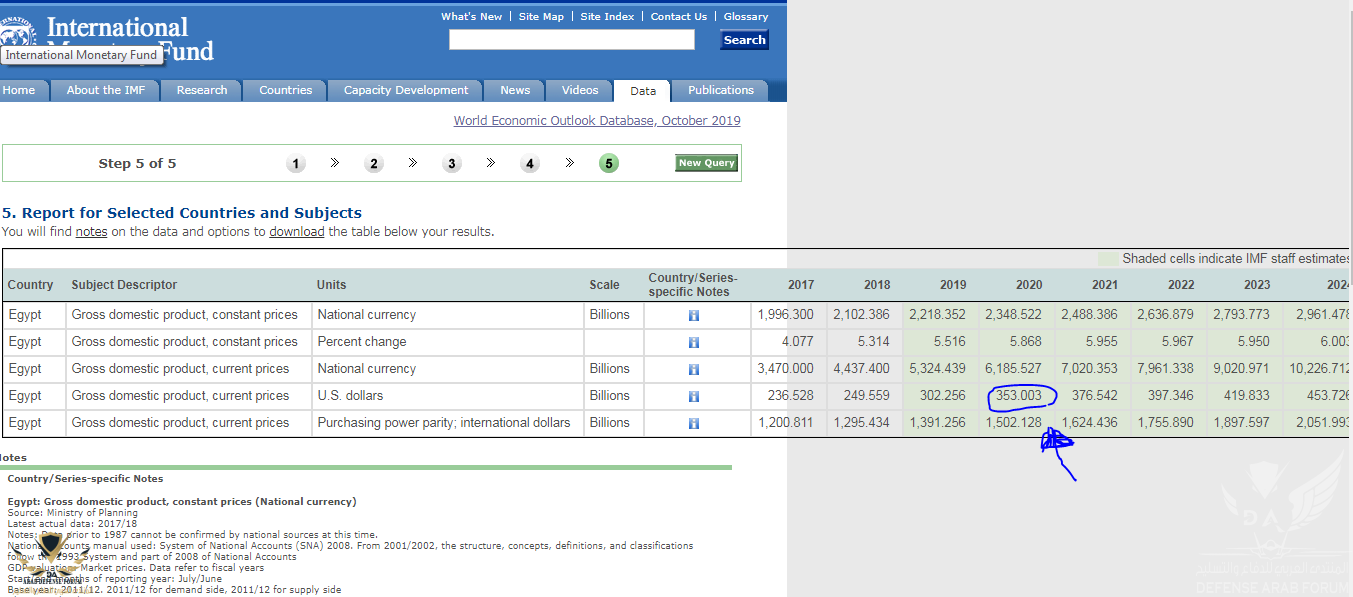Select the cell showing 1,502.128
This screenshot has width=1353, height=597.
pos(1016,423)
